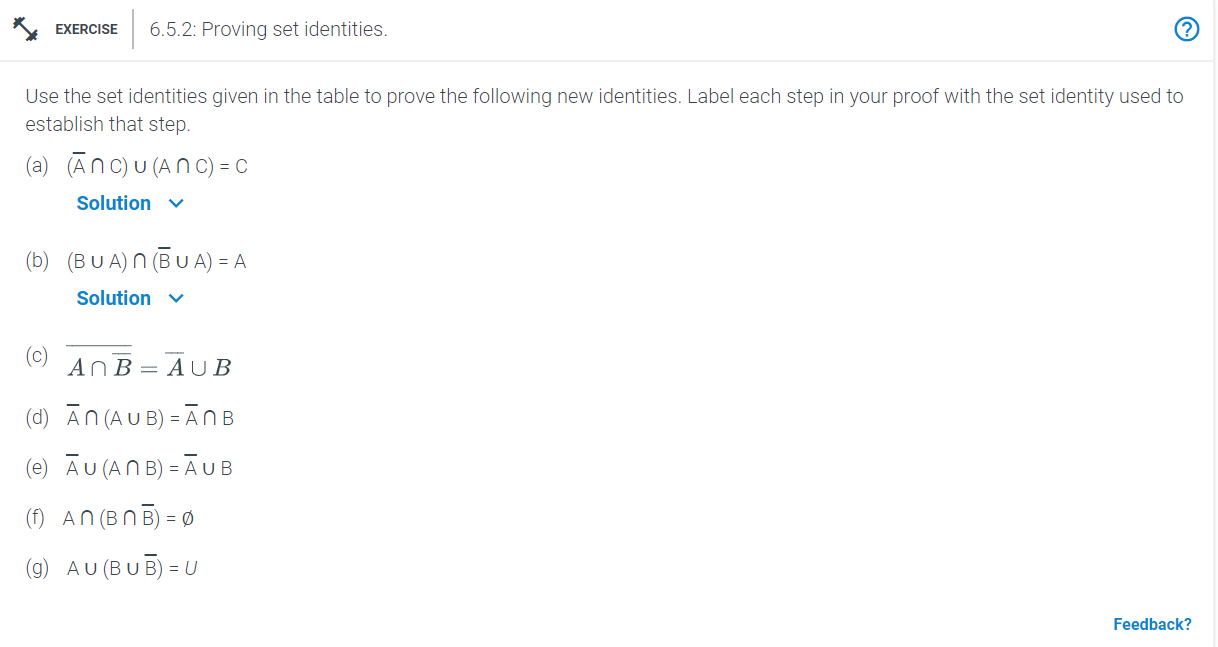Select the title '6.5.2: Proving set identities.'
Viewport: 1218px width, 647px height.
(x=268, y=30)
